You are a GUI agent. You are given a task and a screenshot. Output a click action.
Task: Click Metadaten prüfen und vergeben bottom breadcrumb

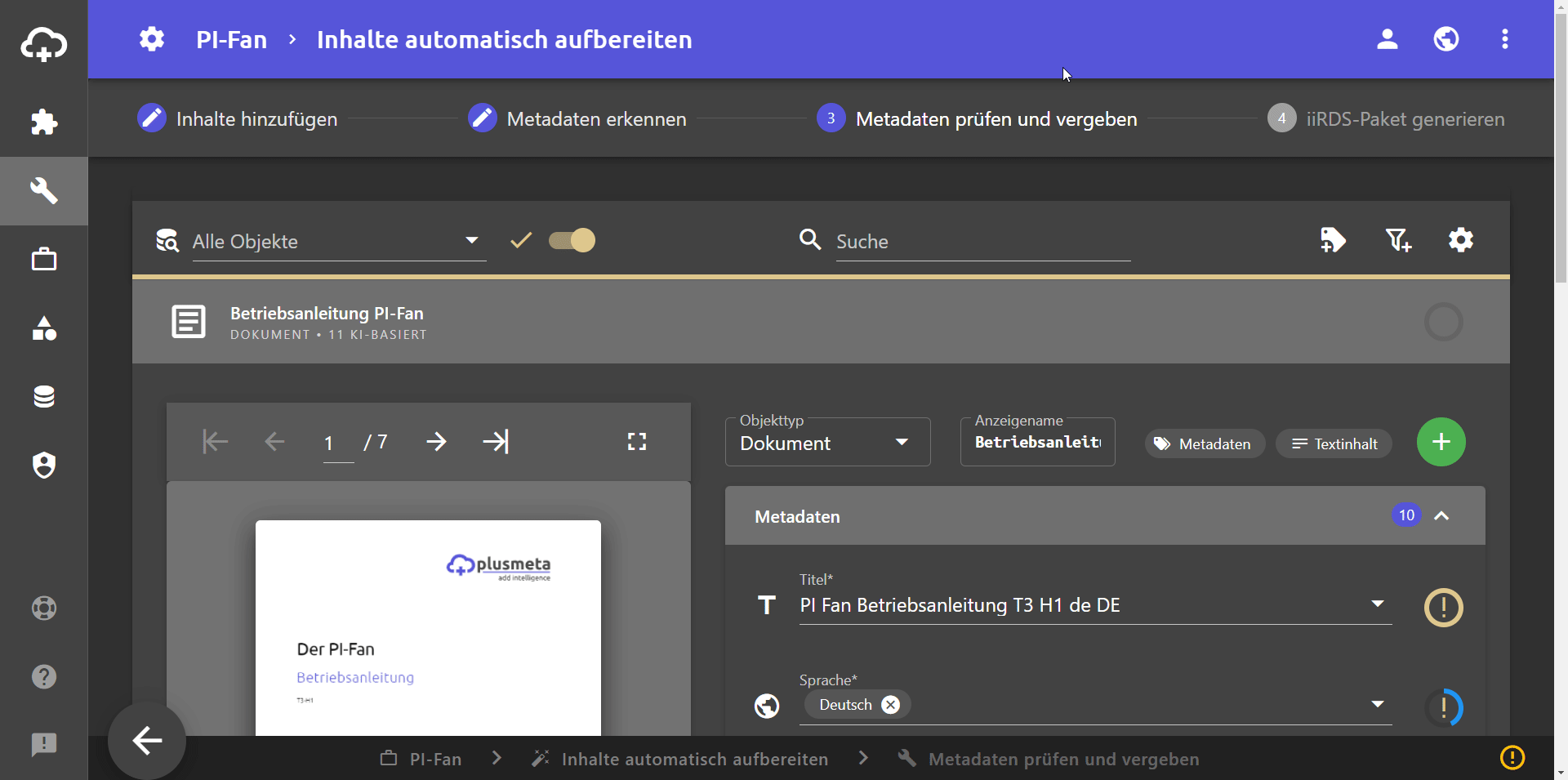pyautogui.click(x=1049, y=759)
